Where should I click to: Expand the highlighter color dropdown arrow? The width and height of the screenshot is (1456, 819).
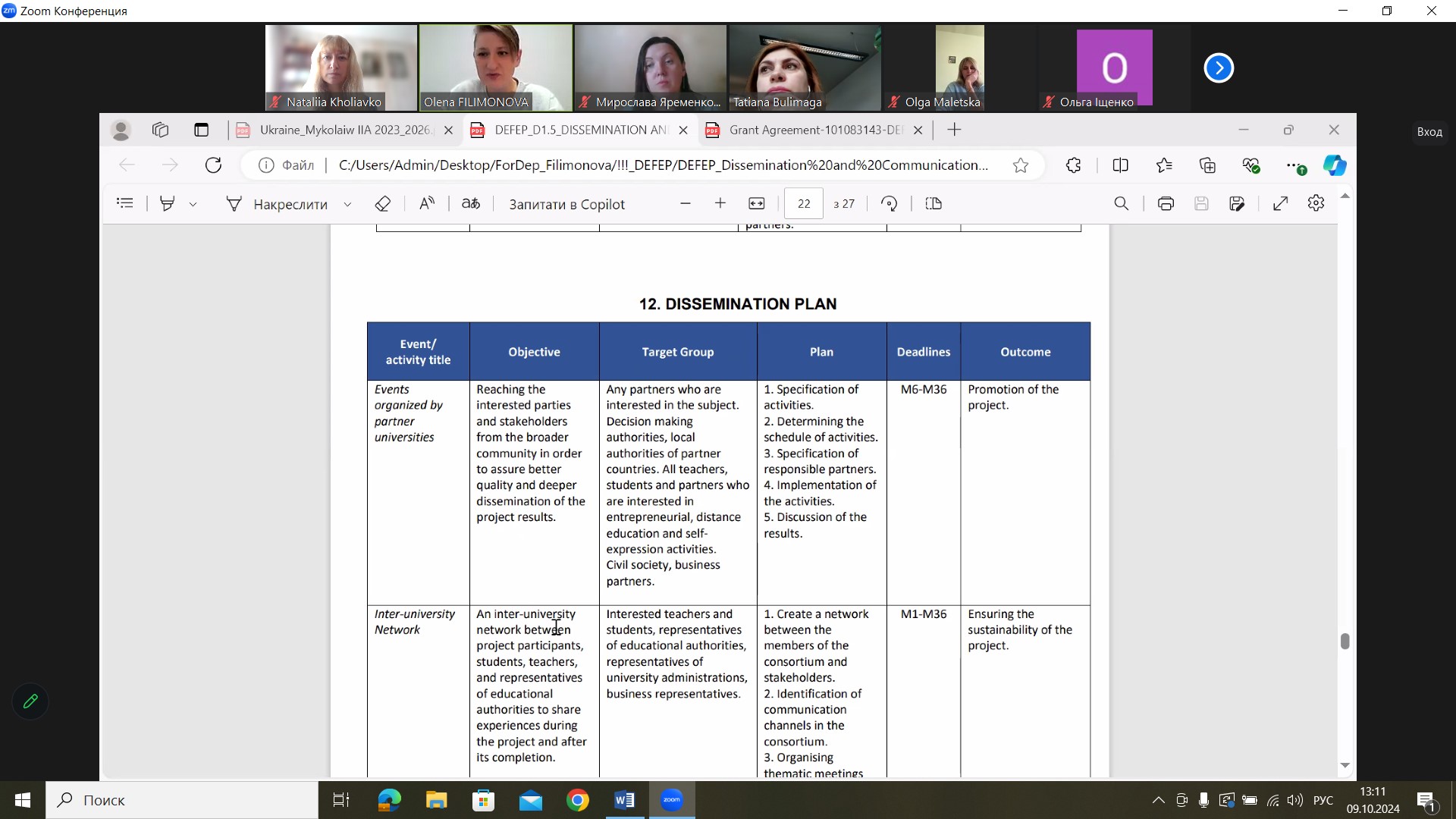(x=193, y=204)
